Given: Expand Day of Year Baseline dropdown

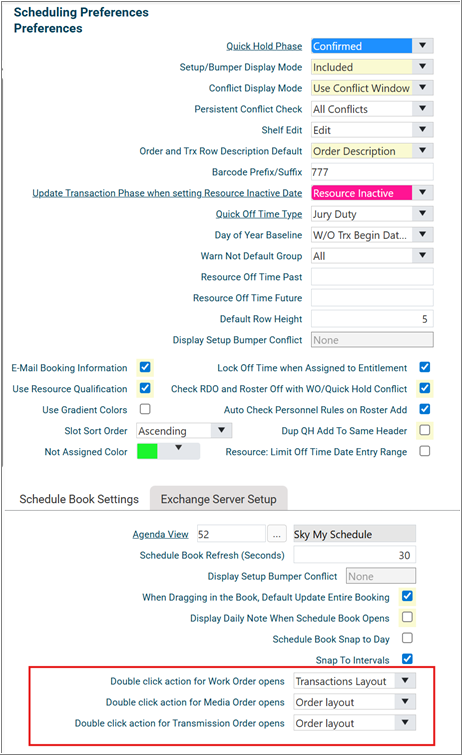Looking at the screenshot, I should [422, 234].
